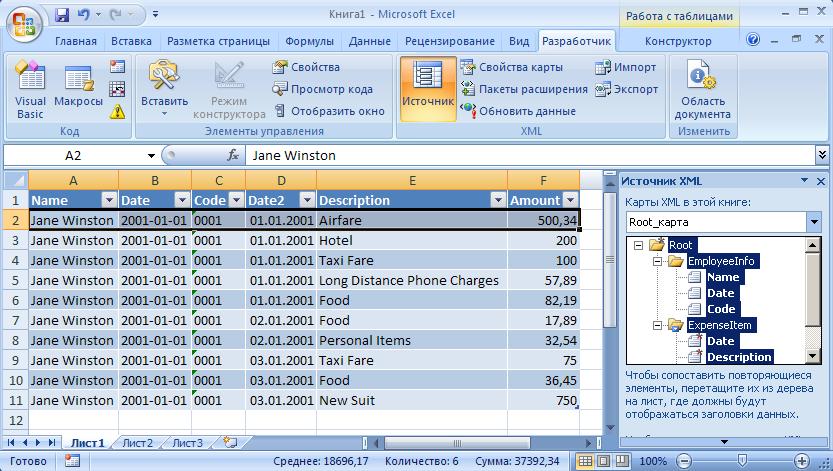This screenshot has width=833, height=471.
Task: Expand the formula bar
Action: click(x=822, y=155)
